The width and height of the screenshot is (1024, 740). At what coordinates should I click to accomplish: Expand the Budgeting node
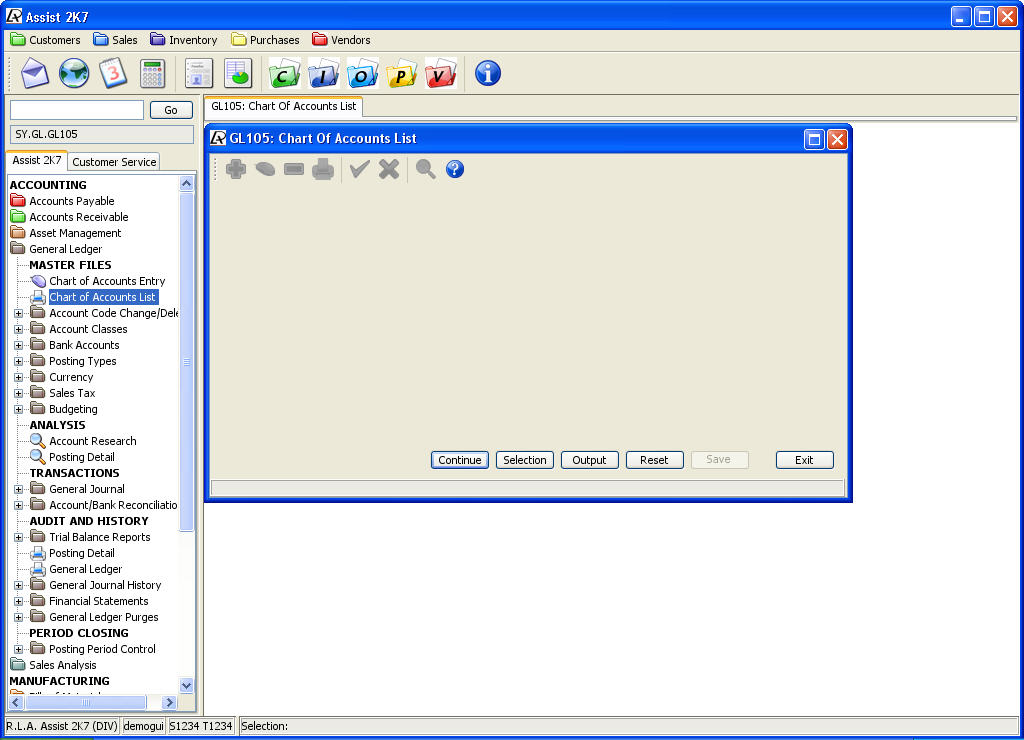point(18,410)
